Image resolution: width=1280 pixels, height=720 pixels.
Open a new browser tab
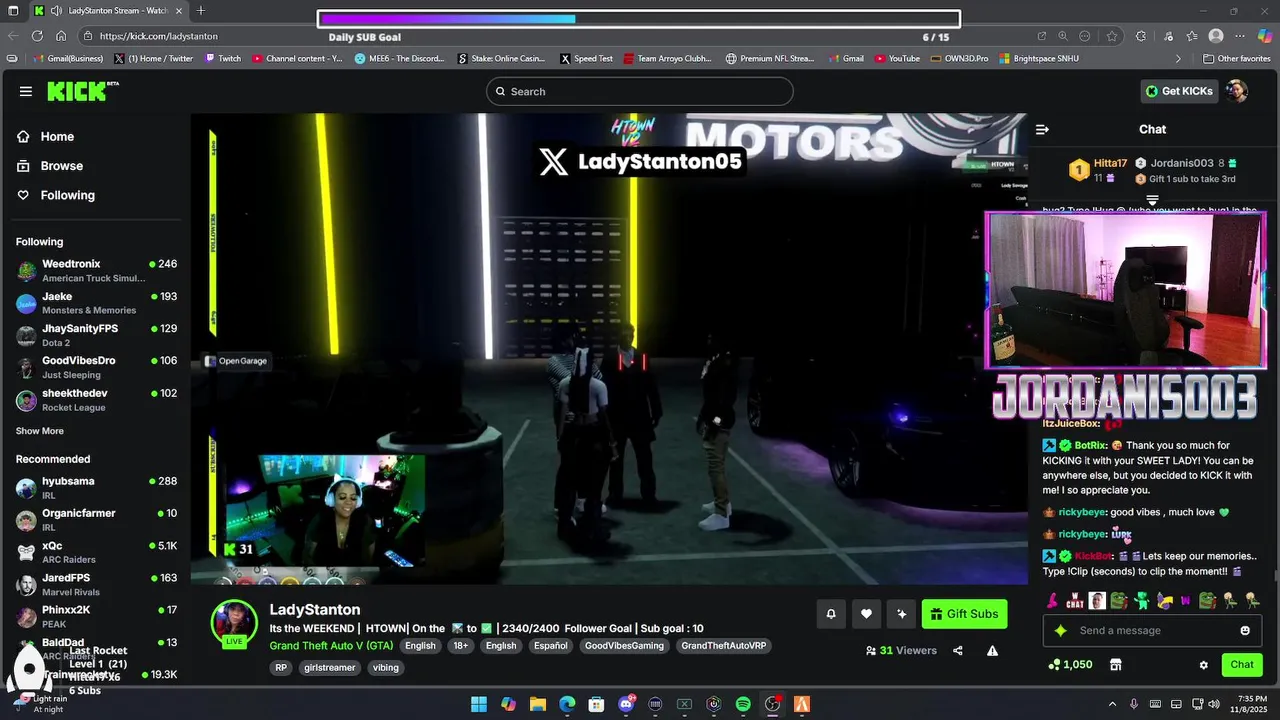[201, 10]
